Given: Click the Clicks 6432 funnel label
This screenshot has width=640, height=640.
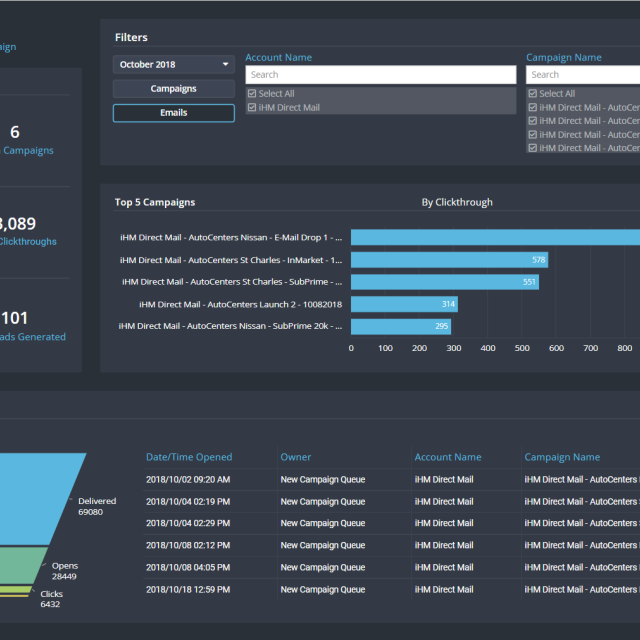Looking at the screenshot, I should pos(51,599).
